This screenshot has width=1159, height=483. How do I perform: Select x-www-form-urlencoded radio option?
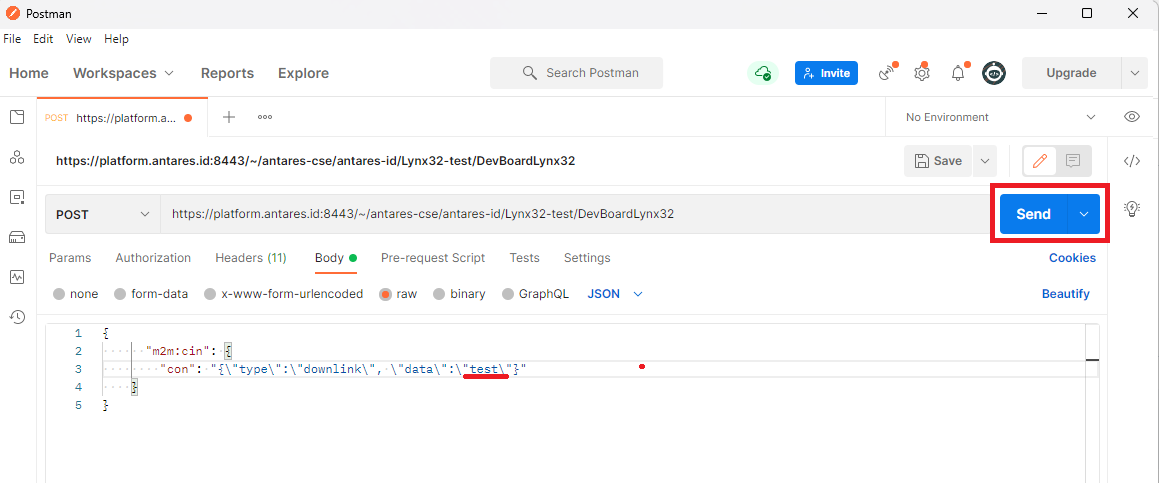click(x=210, y=294)
